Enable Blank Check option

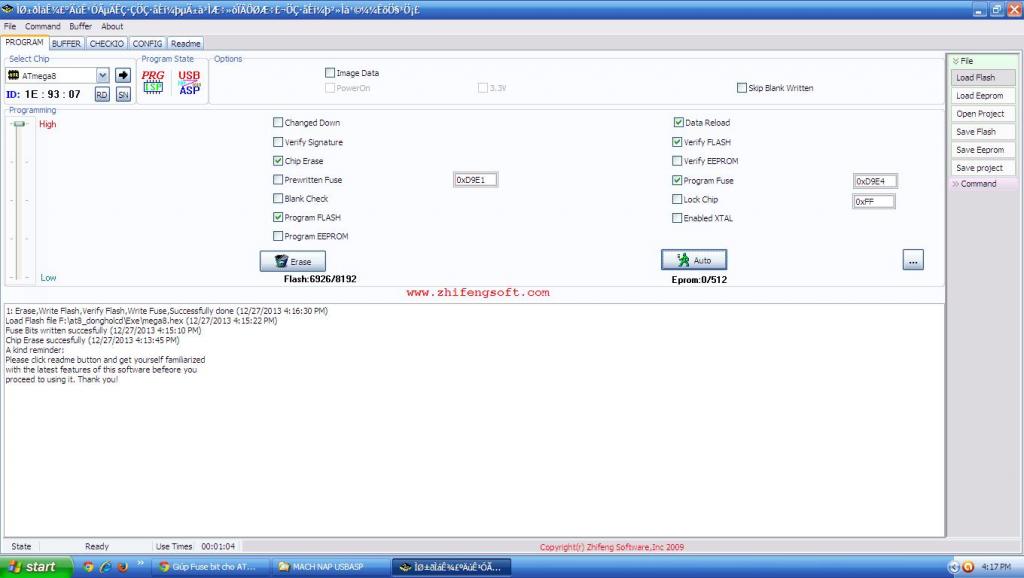pos(278,199)
